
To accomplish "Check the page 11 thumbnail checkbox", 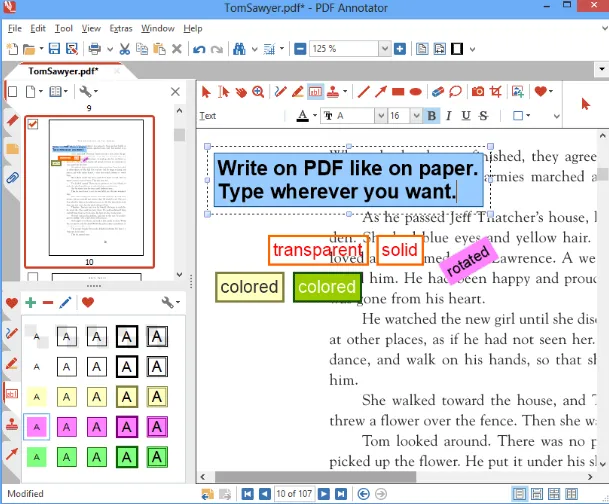I will (33, 276).
